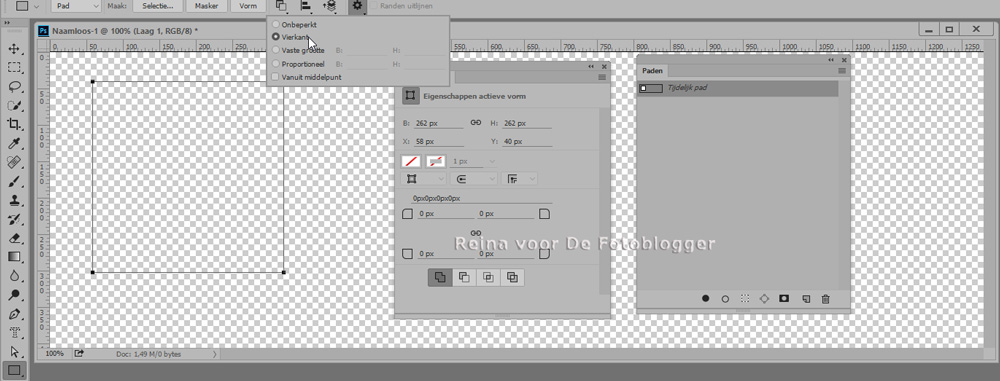Image resolution: width=1000 pixels, height=381 pixels.
Task: Click Vorm button
Action: (x=247, y=6)
